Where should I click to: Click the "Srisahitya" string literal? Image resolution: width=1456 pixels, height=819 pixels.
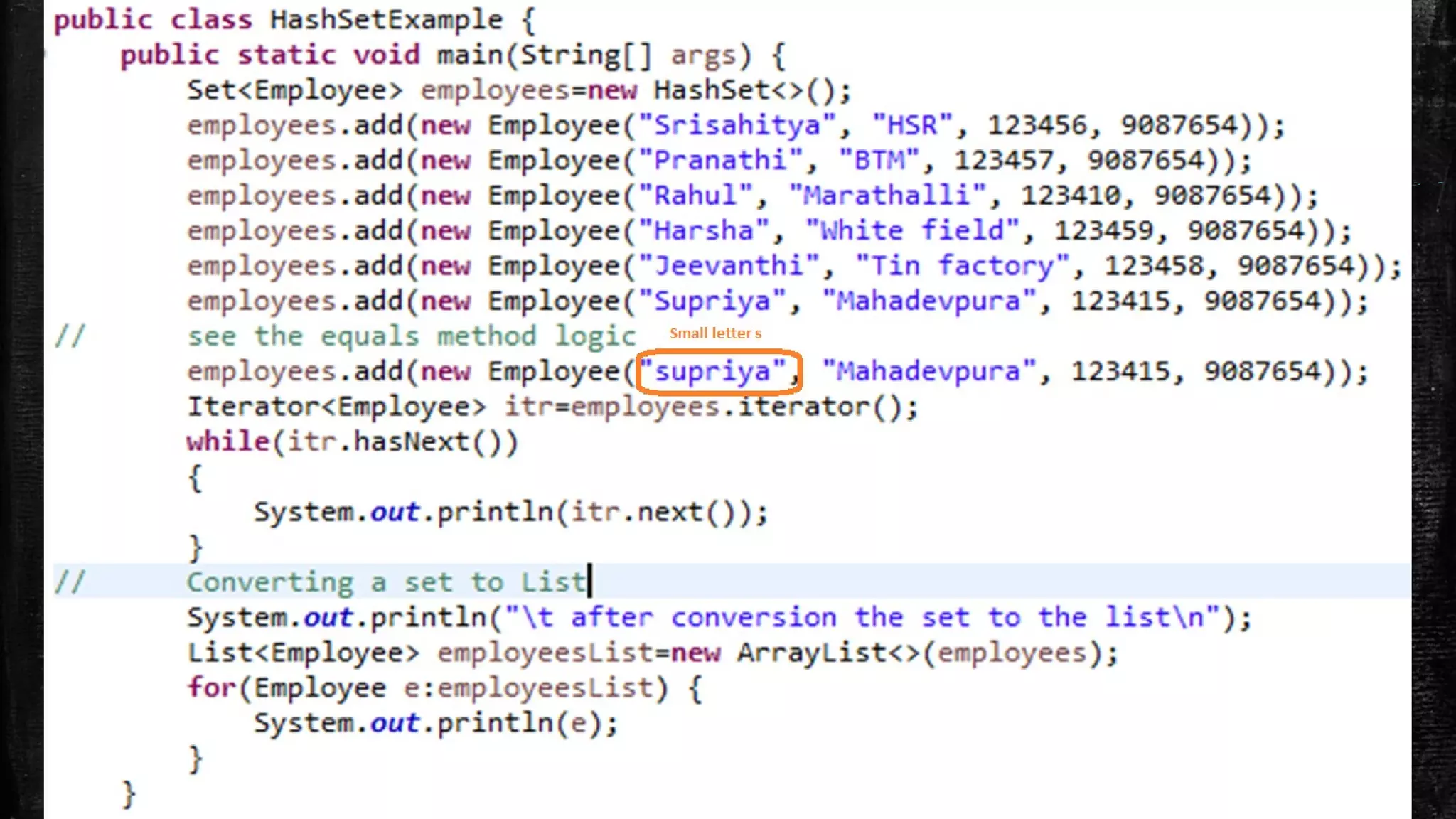click(x=738, y=126)
